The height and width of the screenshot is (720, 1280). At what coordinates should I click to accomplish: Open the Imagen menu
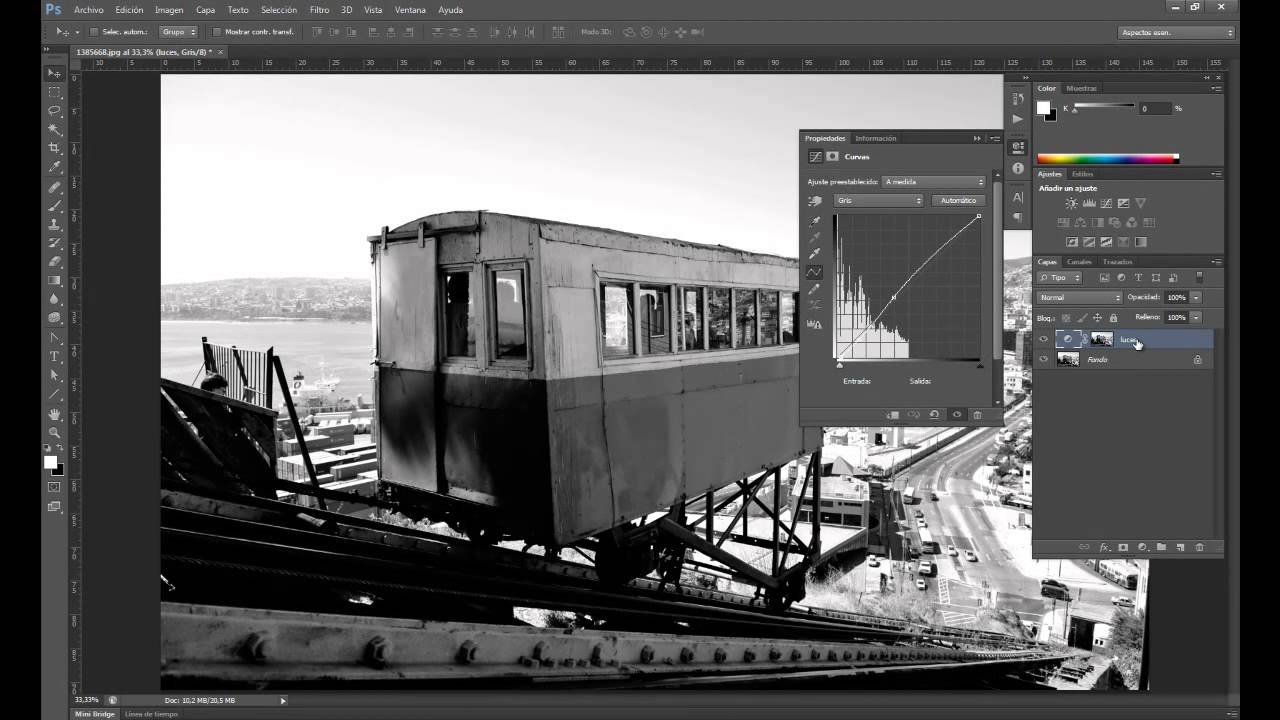[x=169, y=10]
